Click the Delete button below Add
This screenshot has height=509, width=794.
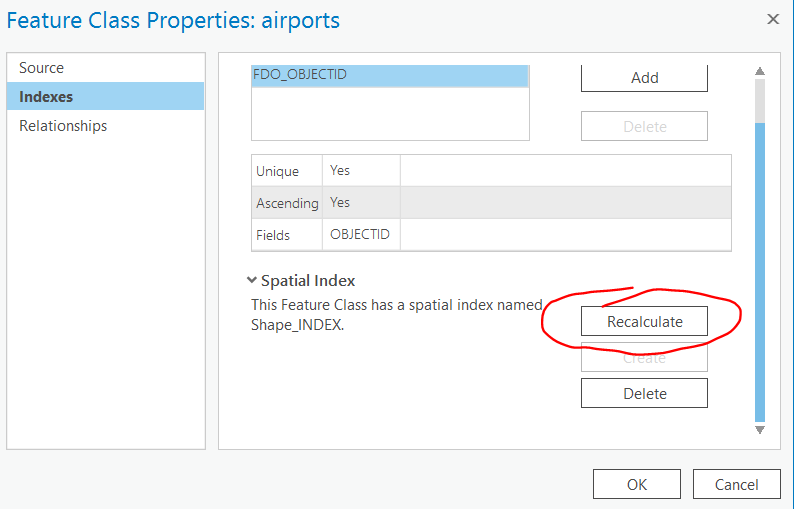644,127
